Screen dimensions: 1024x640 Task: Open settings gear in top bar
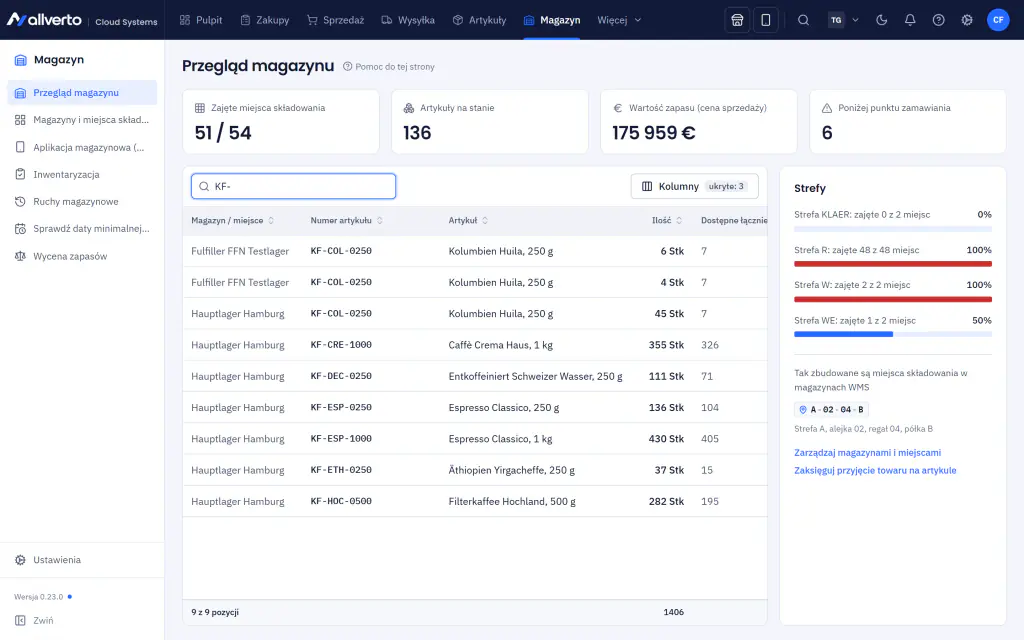tap(967, 20)
